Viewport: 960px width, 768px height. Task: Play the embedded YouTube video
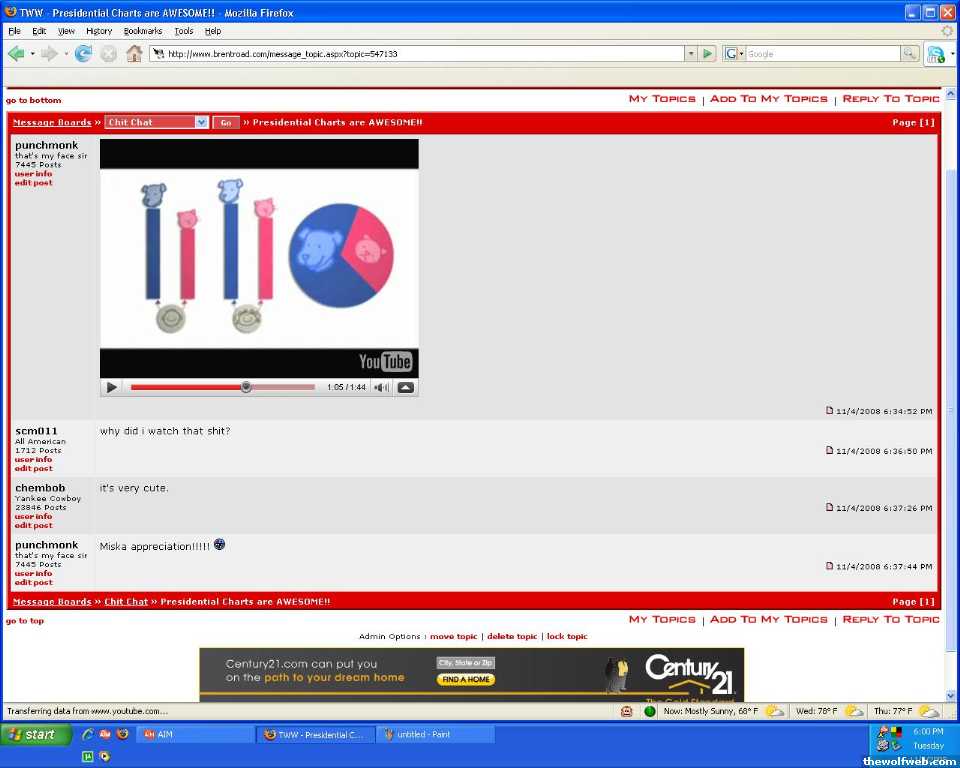[112, 387]
